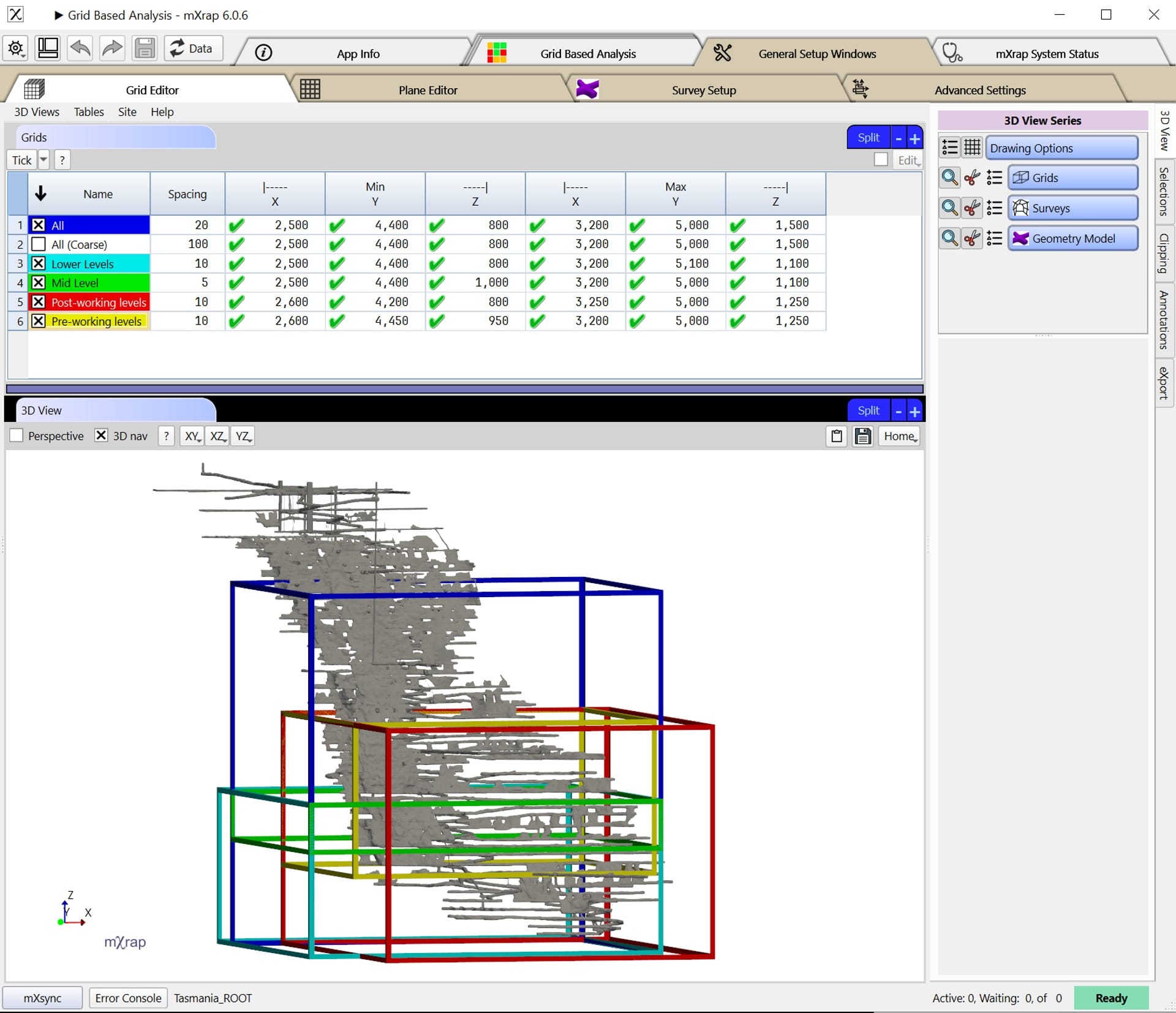Click the Split button above the Grids table

[868, 137]
